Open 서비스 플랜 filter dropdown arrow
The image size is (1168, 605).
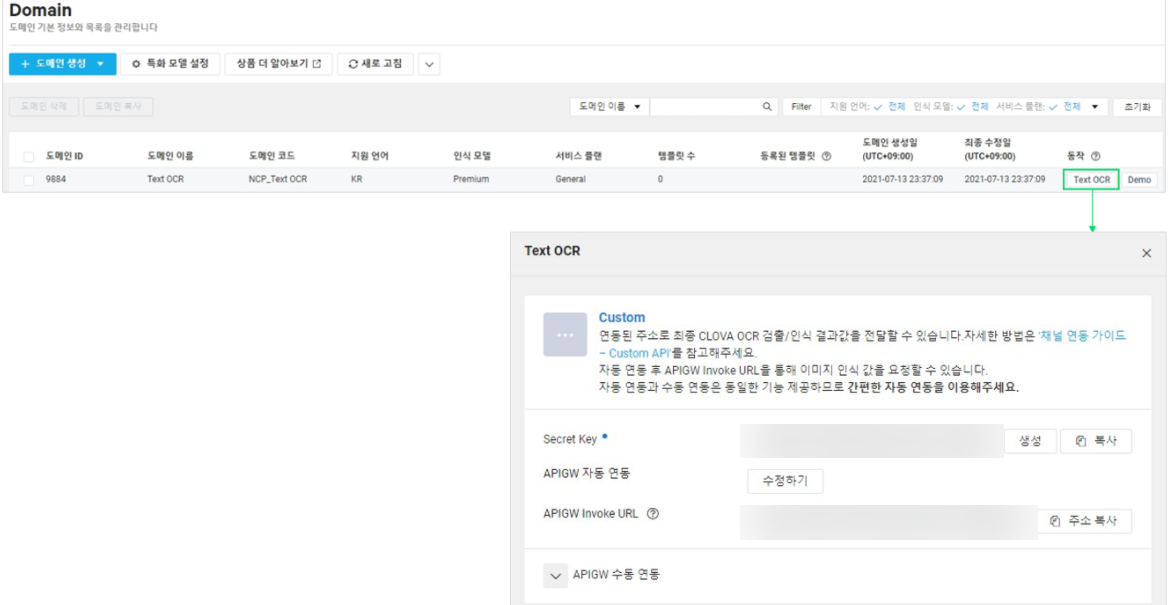[1095, 107]
